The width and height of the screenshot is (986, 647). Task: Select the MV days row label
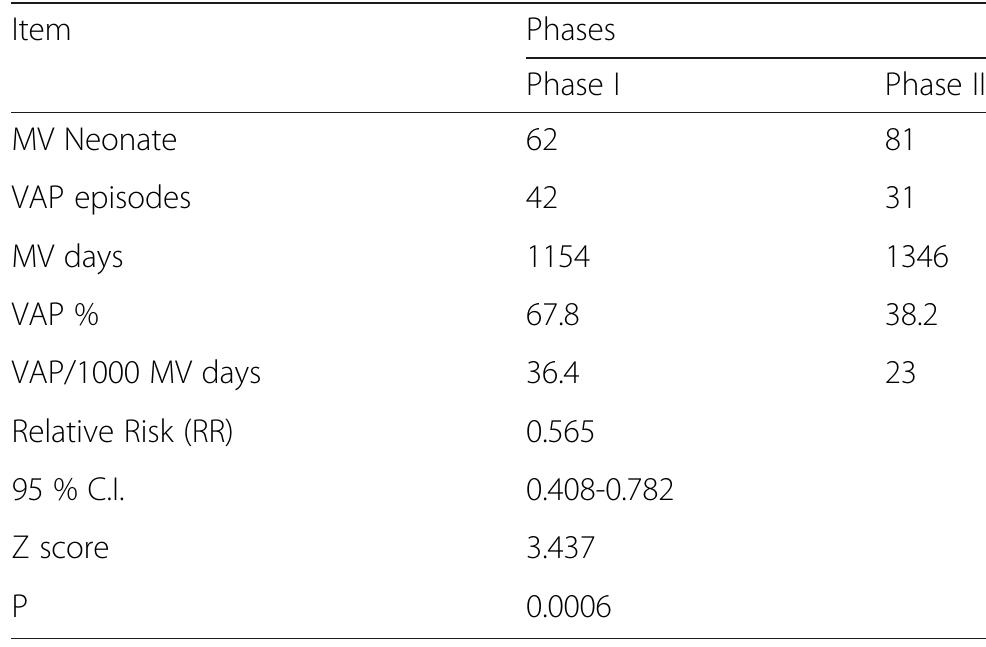pos(67,257)
